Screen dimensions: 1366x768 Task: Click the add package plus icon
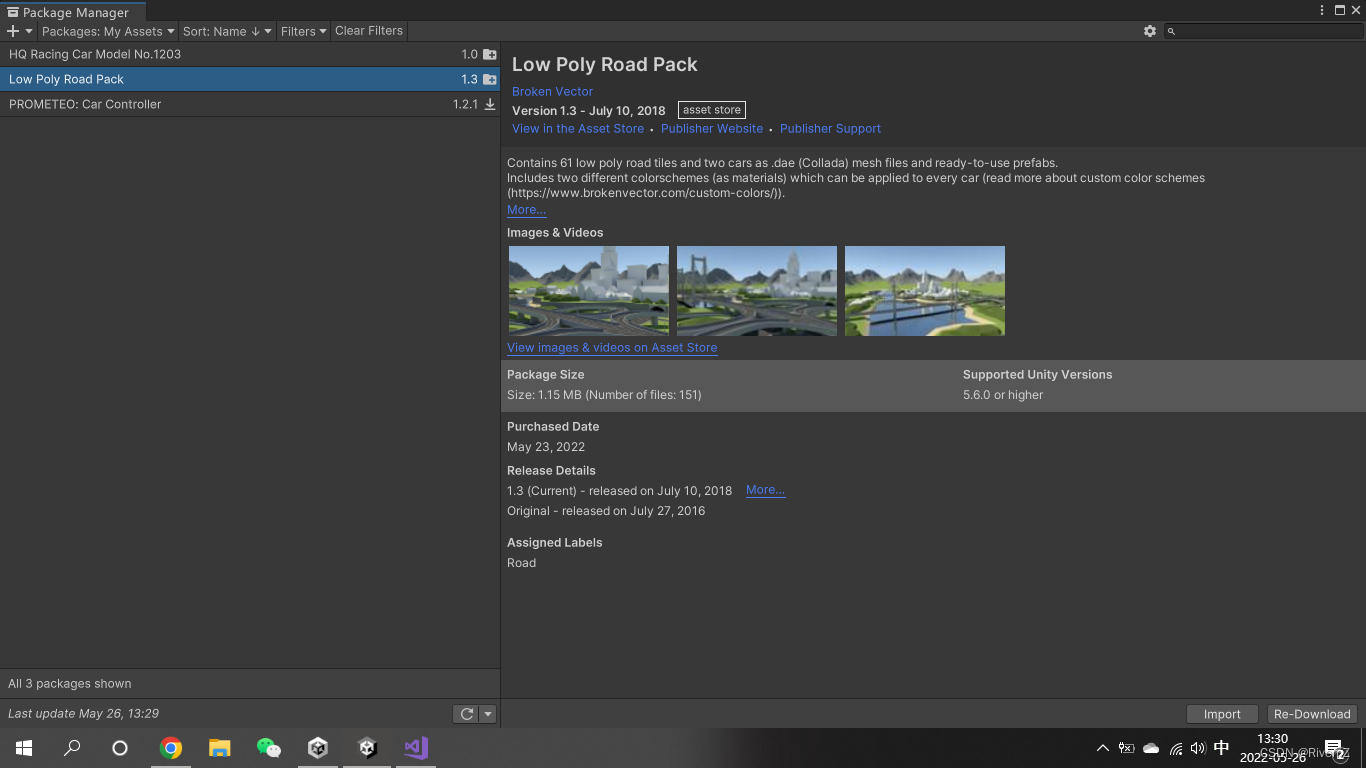click(x=13, y=32)
